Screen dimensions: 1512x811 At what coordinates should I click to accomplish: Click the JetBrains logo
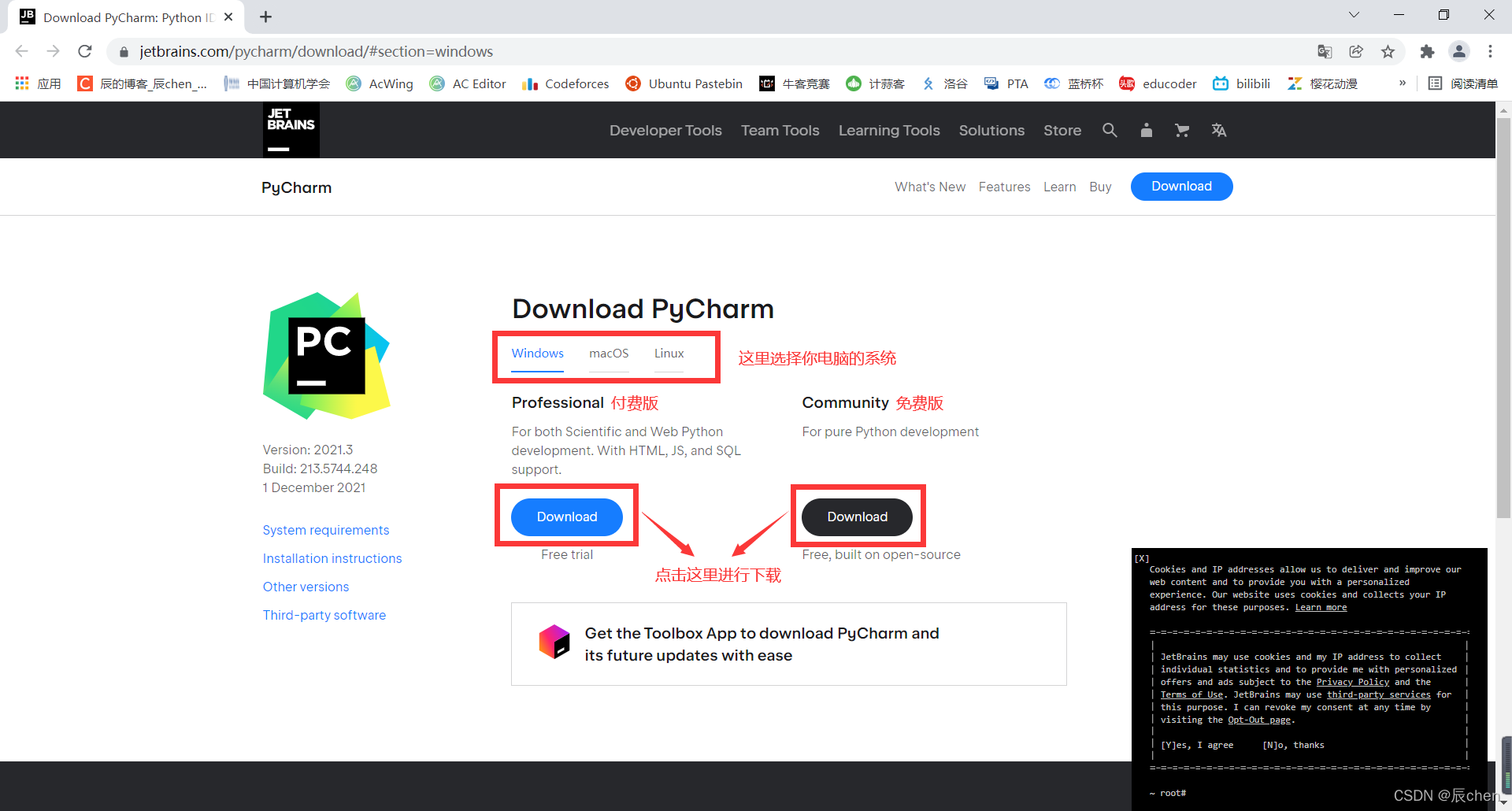click(x=291, y=129)
